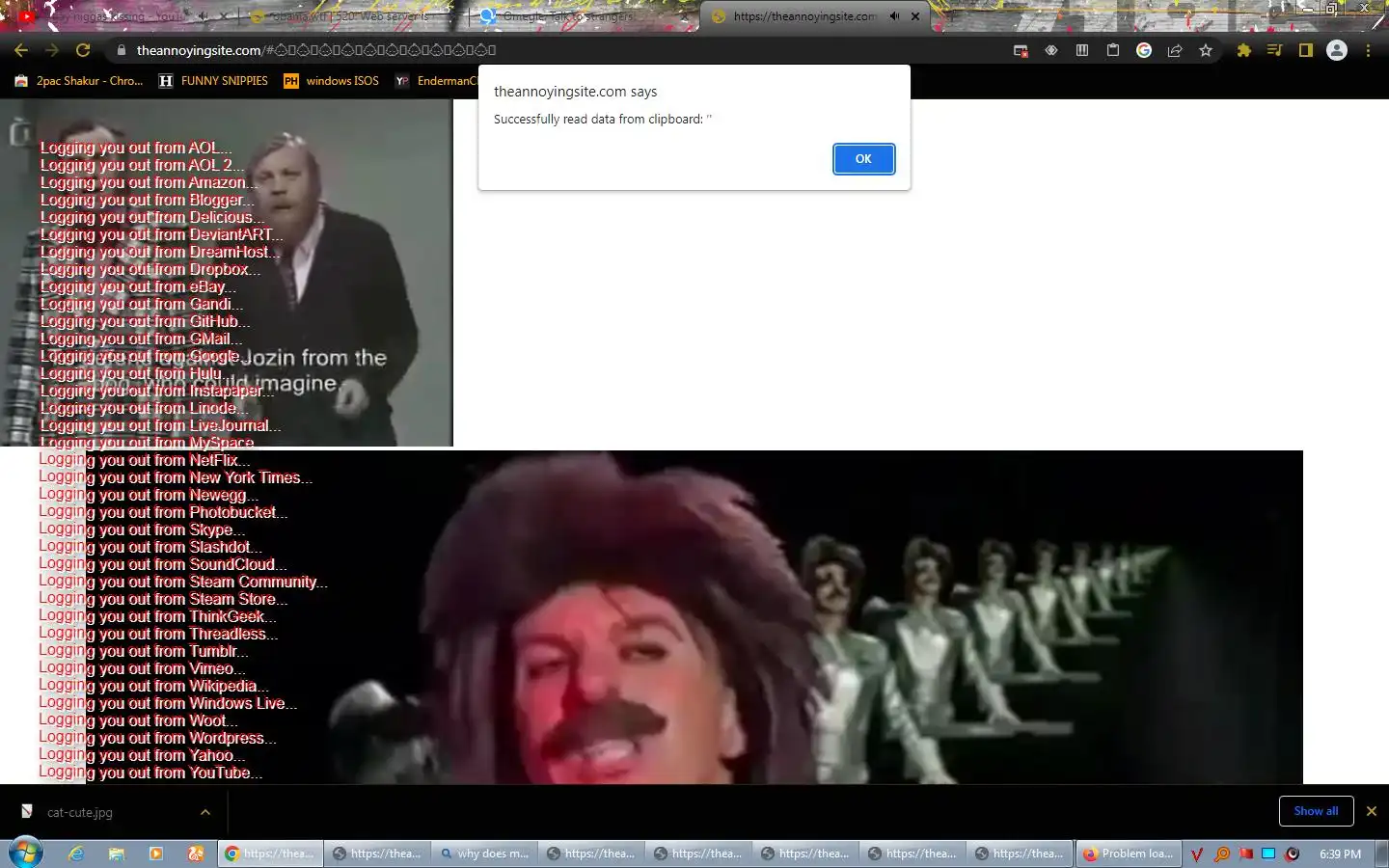Screen dimensions: 1389x868
Task: Click the red V tray icon
Action: (1197, 854)
